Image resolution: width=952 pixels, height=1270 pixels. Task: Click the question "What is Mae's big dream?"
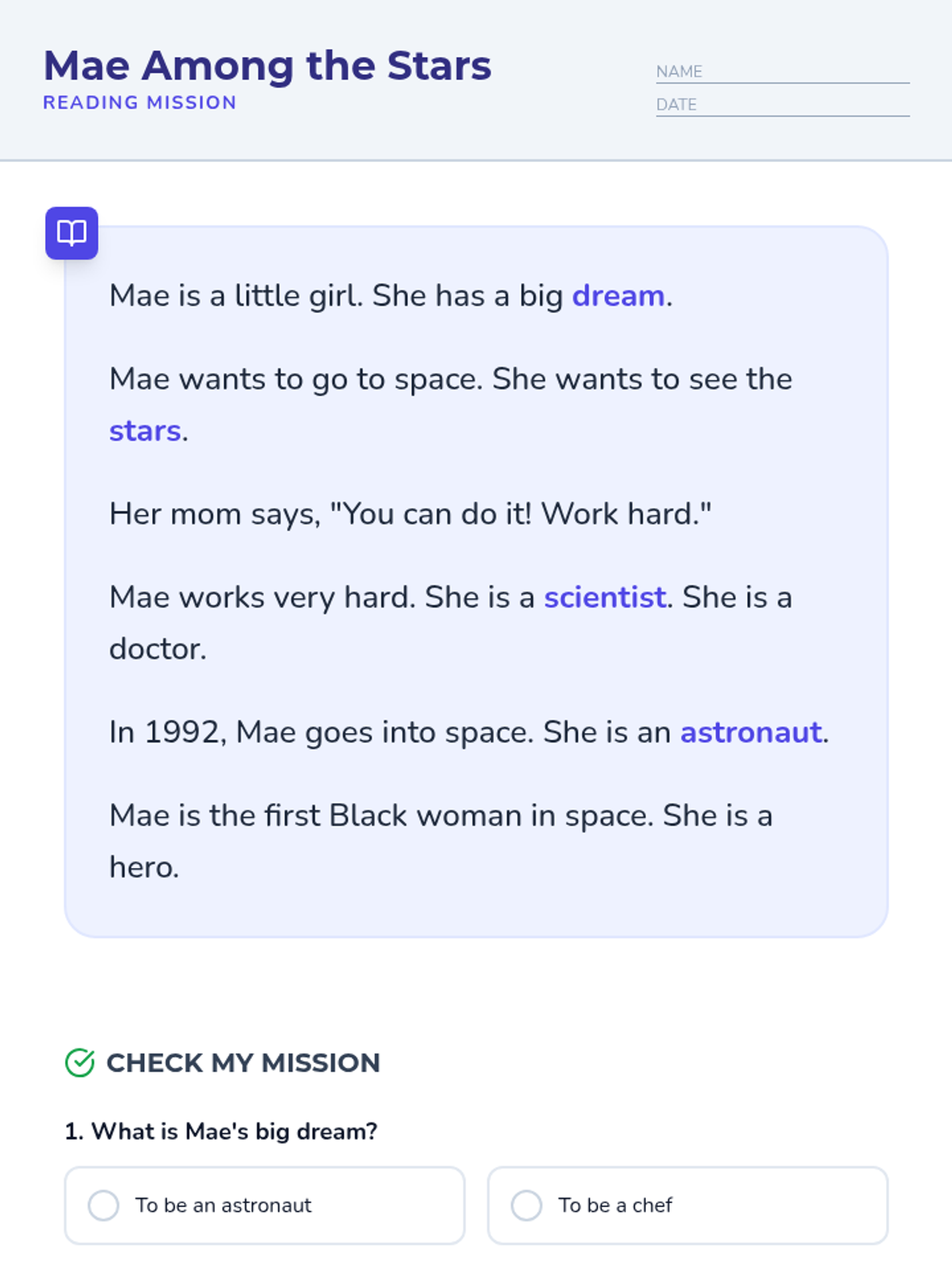[221, 1131]
